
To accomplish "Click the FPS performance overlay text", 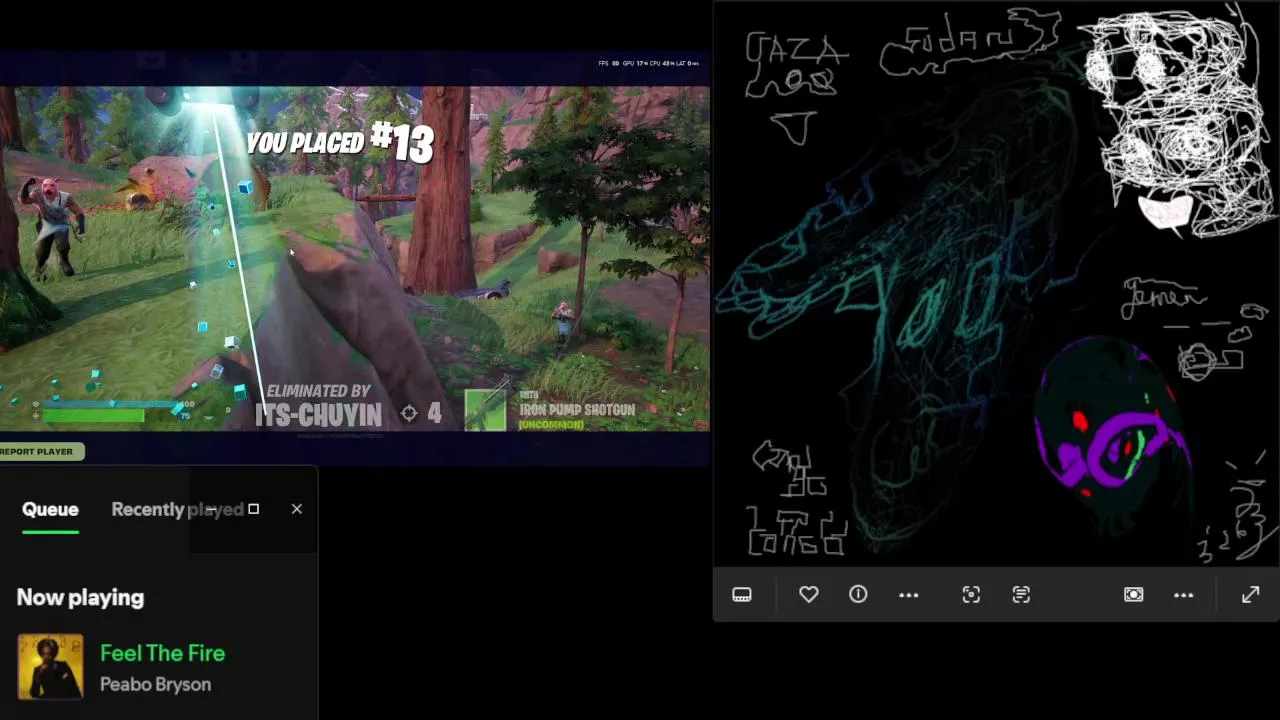I will [648, 63].
